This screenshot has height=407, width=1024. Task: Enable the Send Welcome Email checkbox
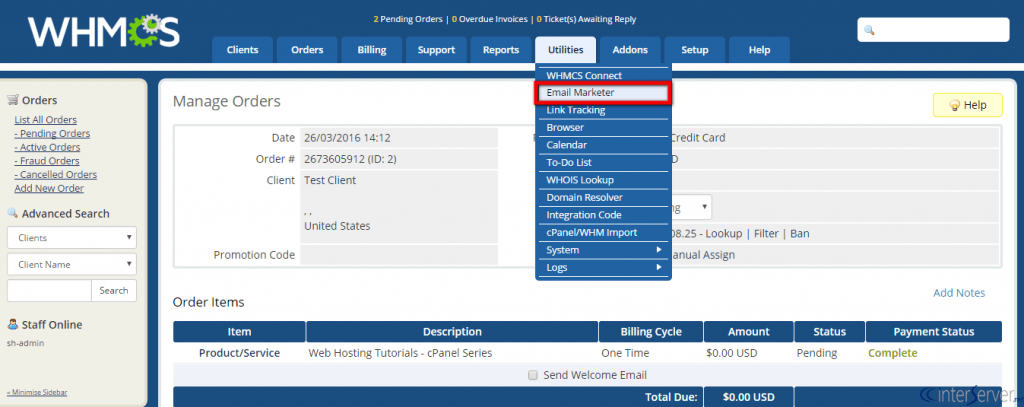pos(533,375)
